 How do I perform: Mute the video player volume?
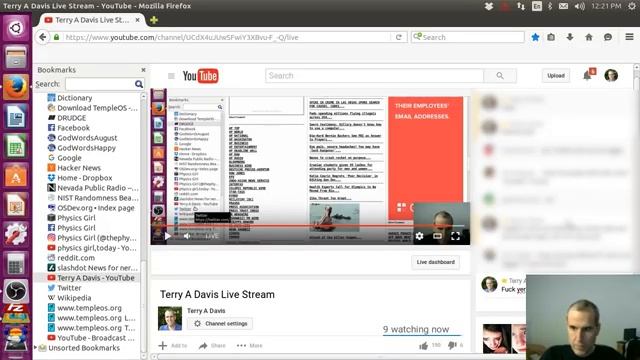tap(187, 236)
